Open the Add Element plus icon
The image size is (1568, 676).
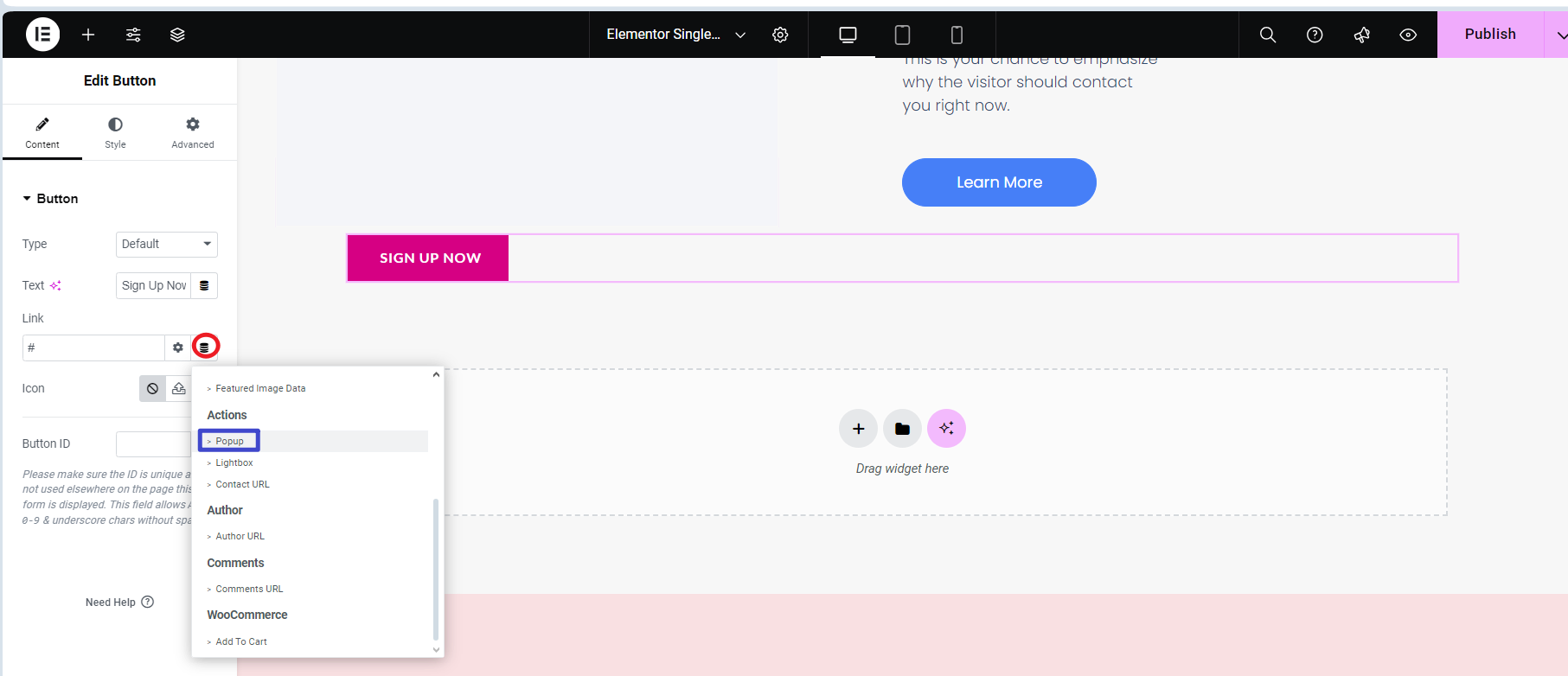tap(88, 35)
